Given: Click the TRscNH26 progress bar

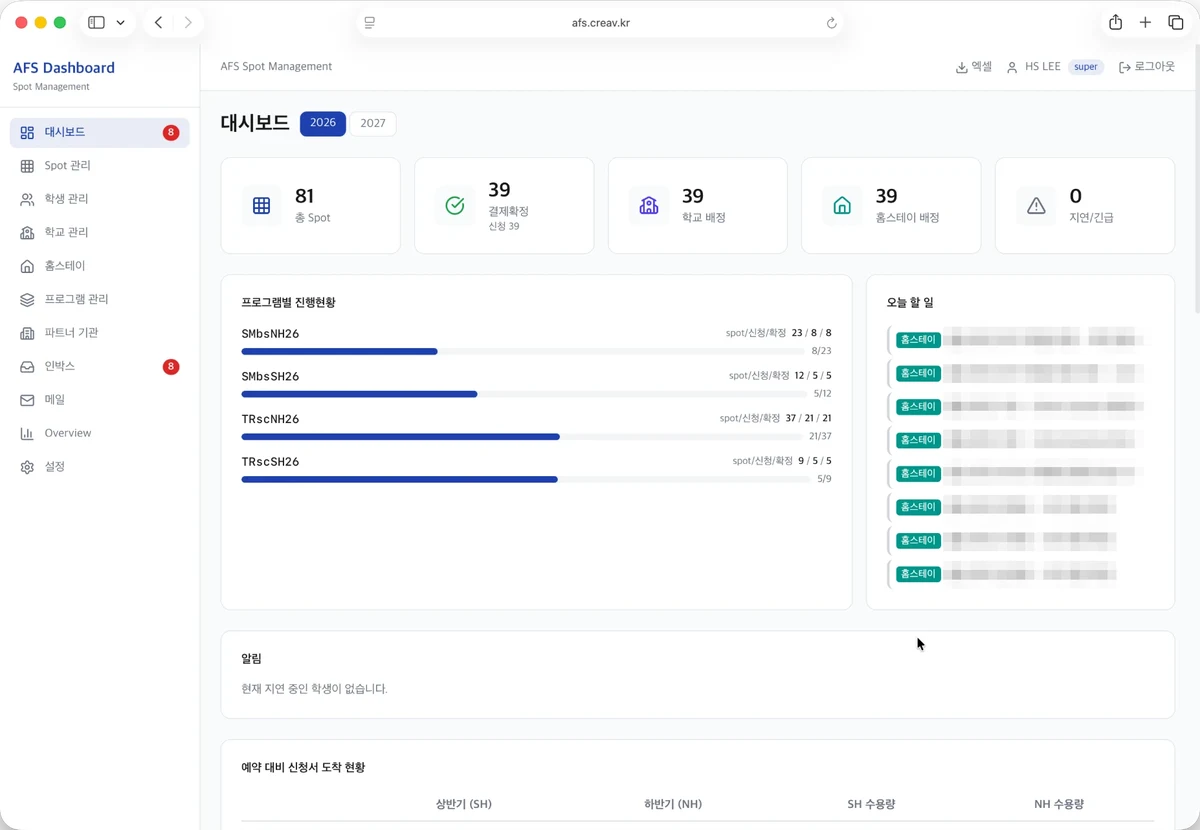Looking at the screenshot, I should click(x=523, y=437).
